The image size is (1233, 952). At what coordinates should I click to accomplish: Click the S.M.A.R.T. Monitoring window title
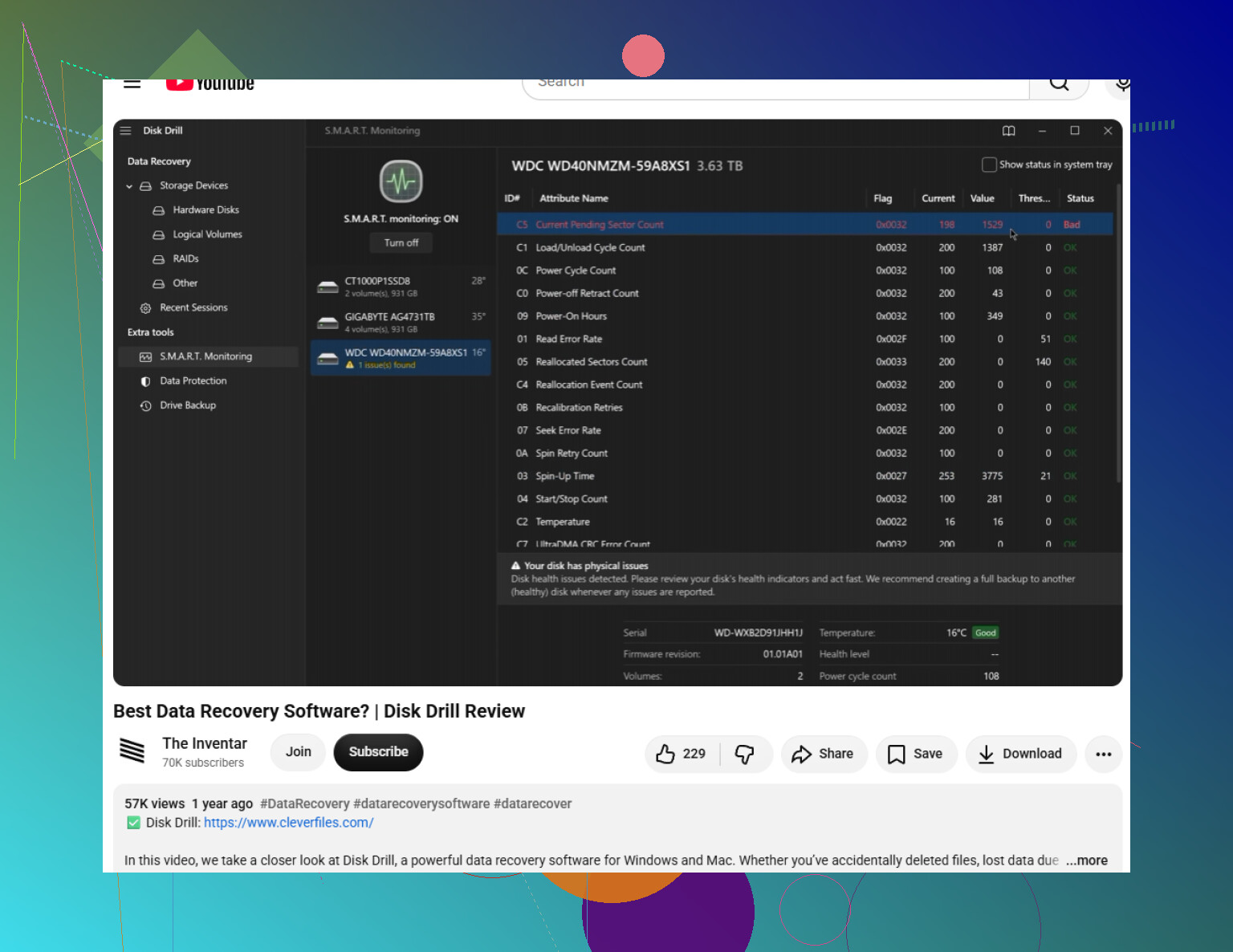[372, 131]
